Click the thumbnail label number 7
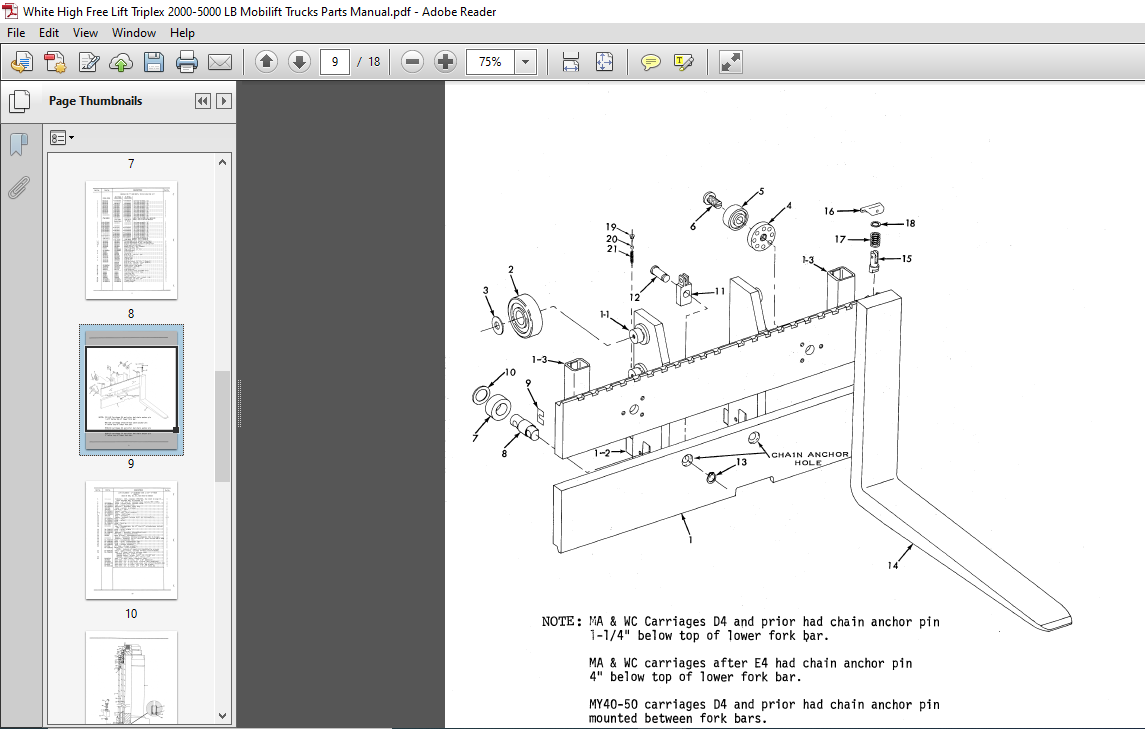This screenshot has height=729, width=1145. [131, 164]
